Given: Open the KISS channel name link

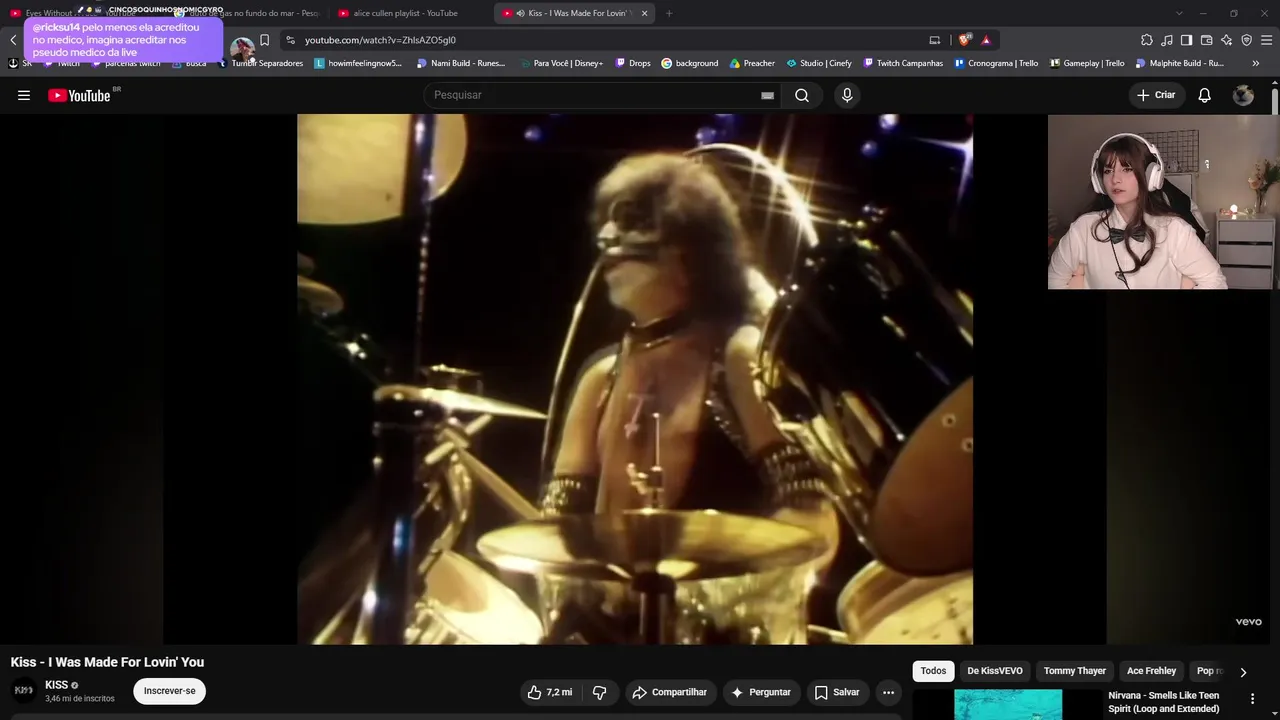Looking at the screenshot, I should [56, 685].
